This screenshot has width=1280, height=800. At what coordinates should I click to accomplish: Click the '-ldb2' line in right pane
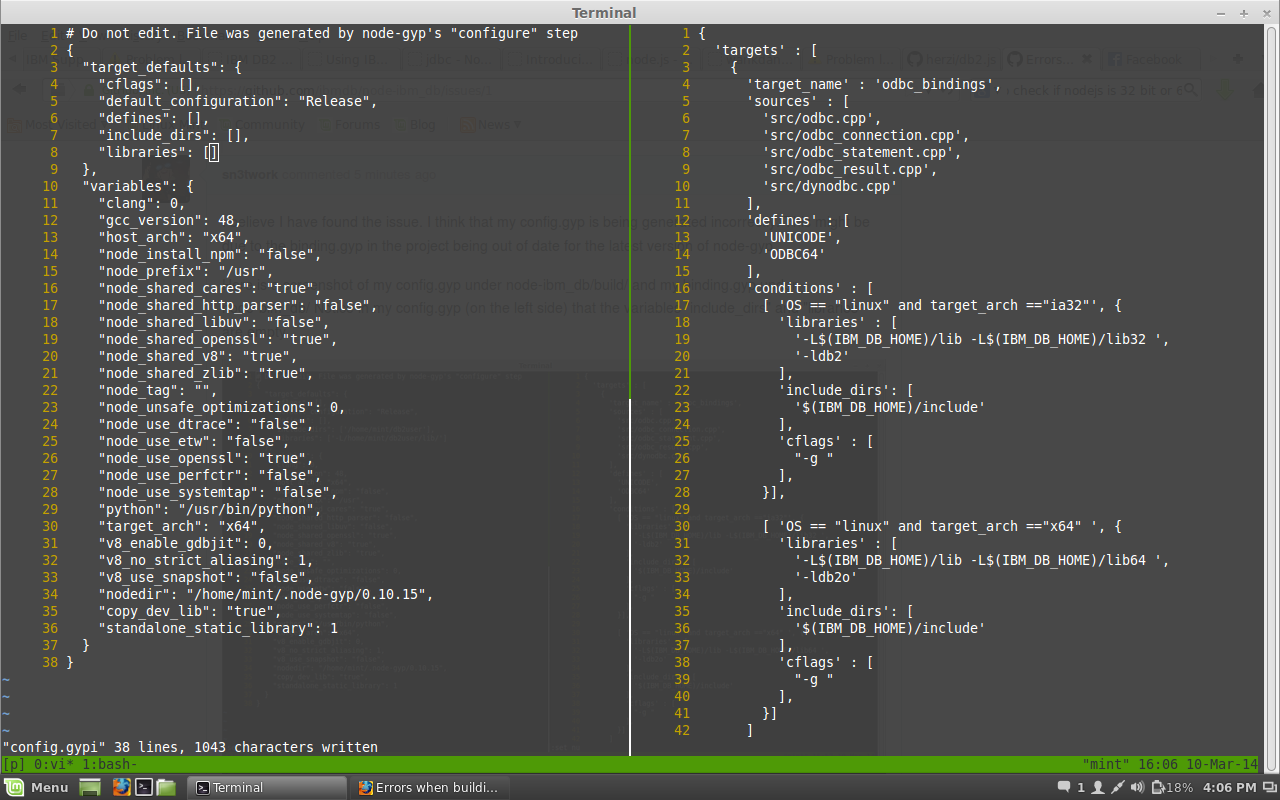pyautogui.click(x=822, y=356)
